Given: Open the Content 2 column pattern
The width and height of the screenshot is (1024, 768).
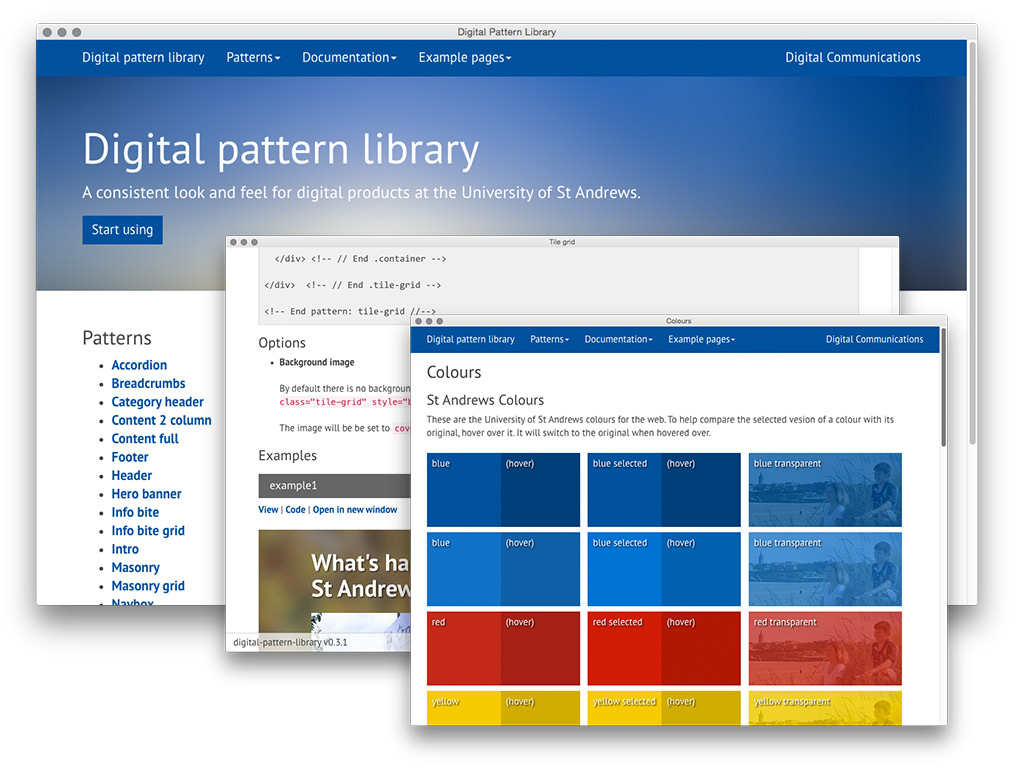Looking at the screenshot, I should click(x=161, y=420).
